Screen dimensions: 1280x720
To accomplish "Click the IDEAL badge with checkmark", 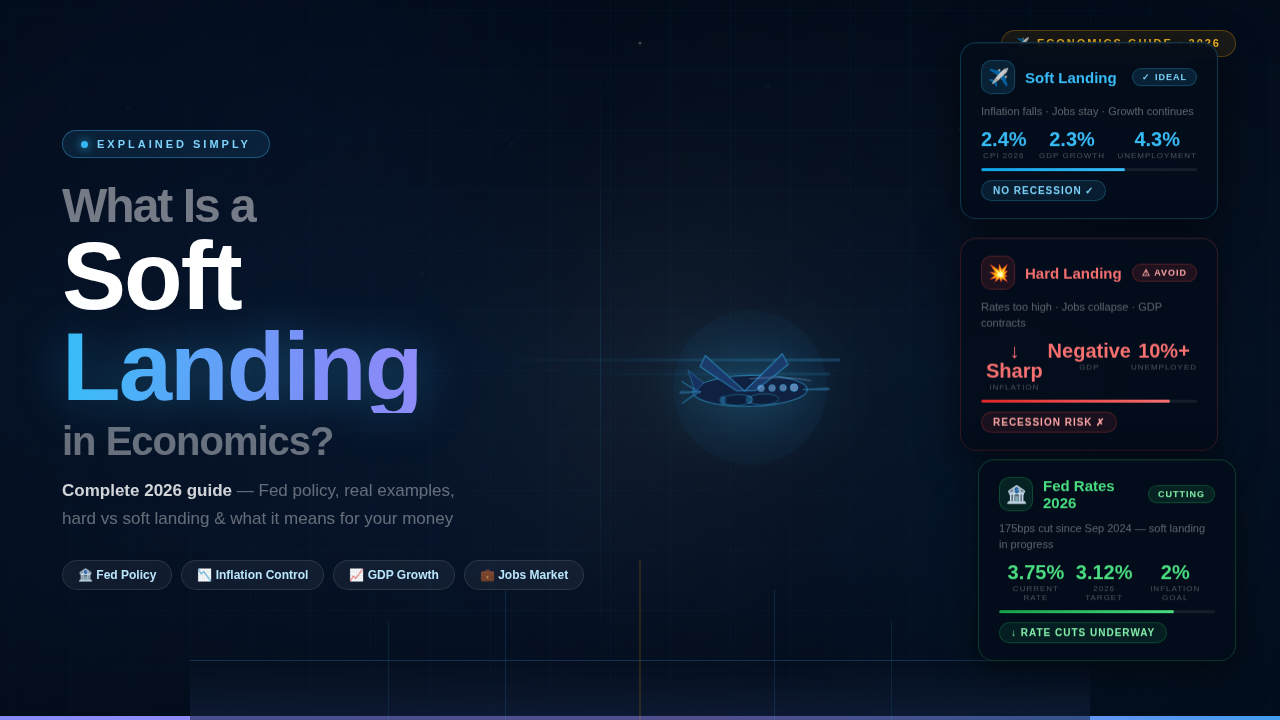I will (x=1164, y=77).
